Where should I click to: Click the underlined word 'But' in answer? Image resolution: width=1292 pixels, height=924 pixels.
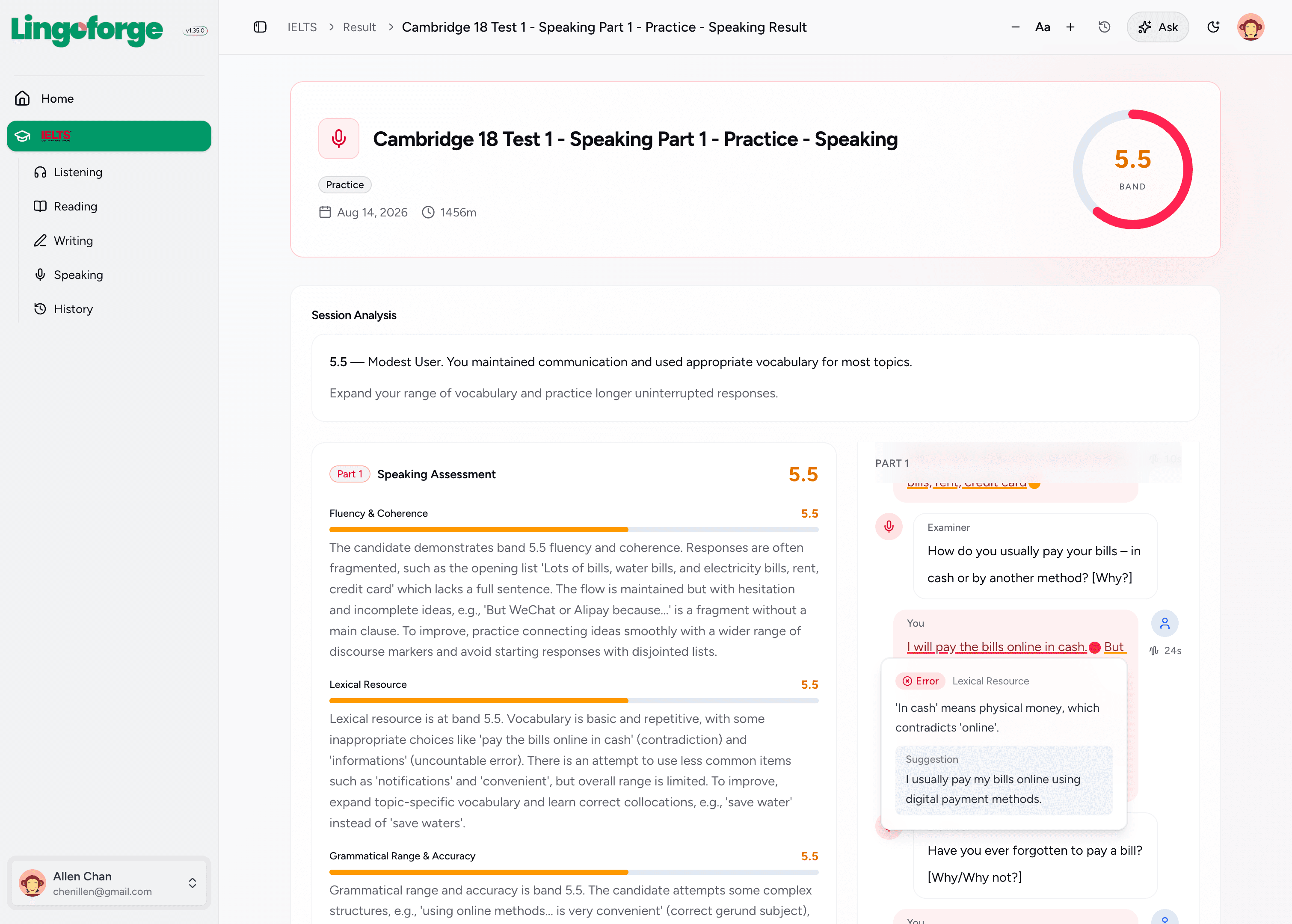(1114, 647)
